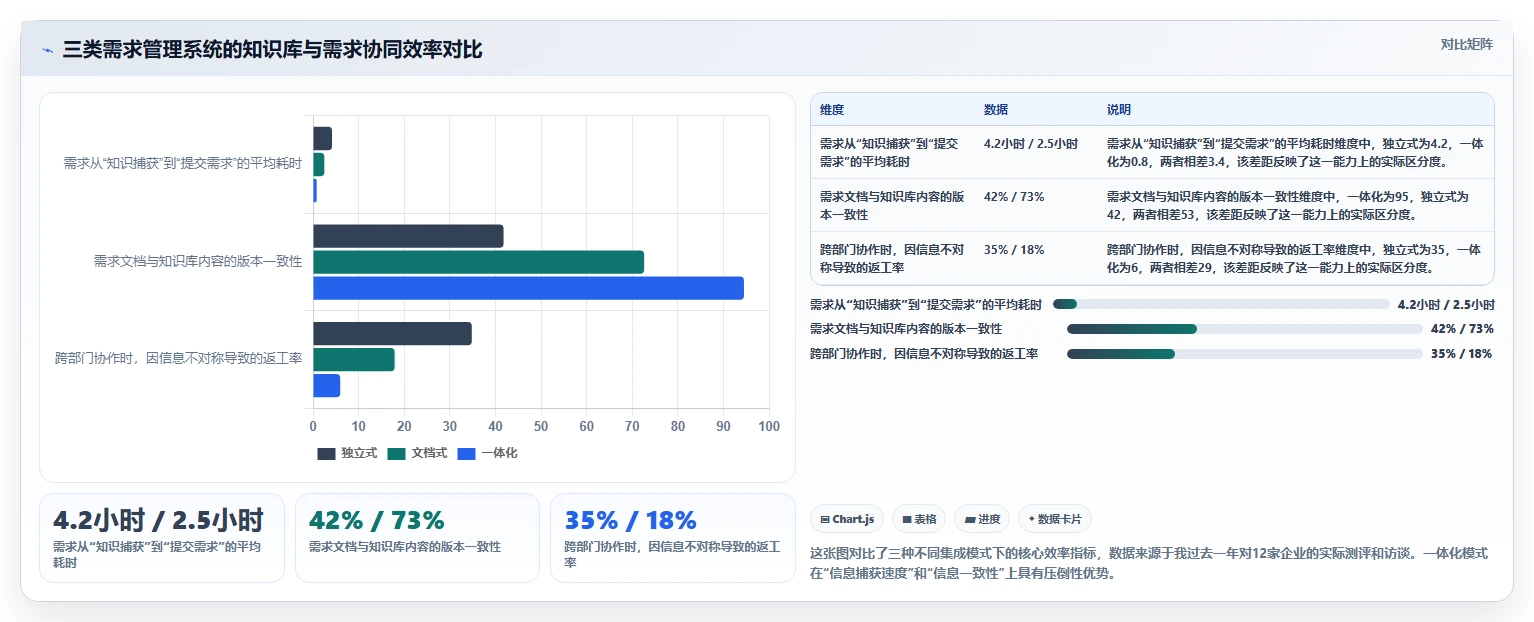Image resolution: width=1534 pixels, height=622 pixels.
Task: Open the 4.2小时 / 2.5小时 stat card
Action: coord(162,538)
